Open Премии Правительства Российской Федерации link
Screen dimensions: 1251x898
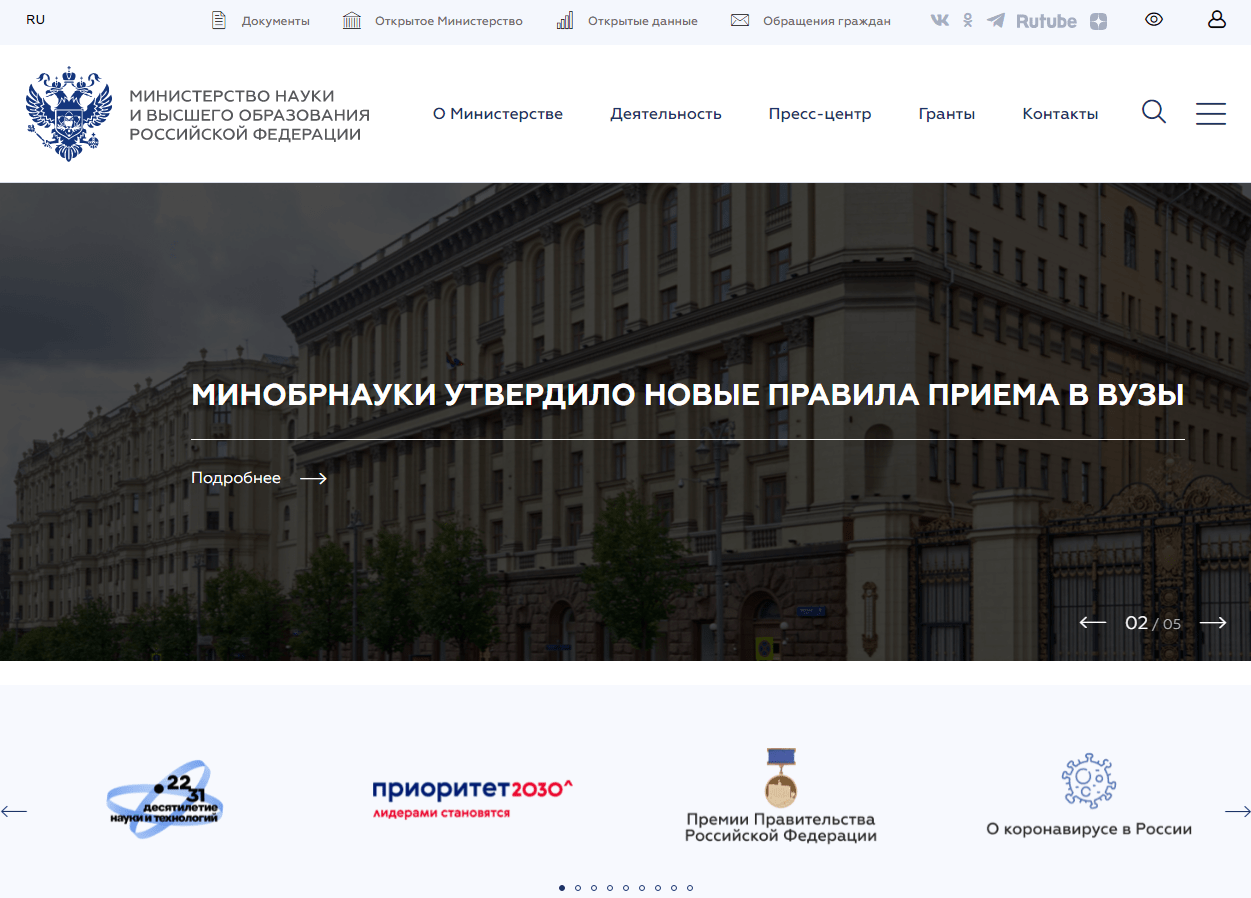[x=781, y=828]
